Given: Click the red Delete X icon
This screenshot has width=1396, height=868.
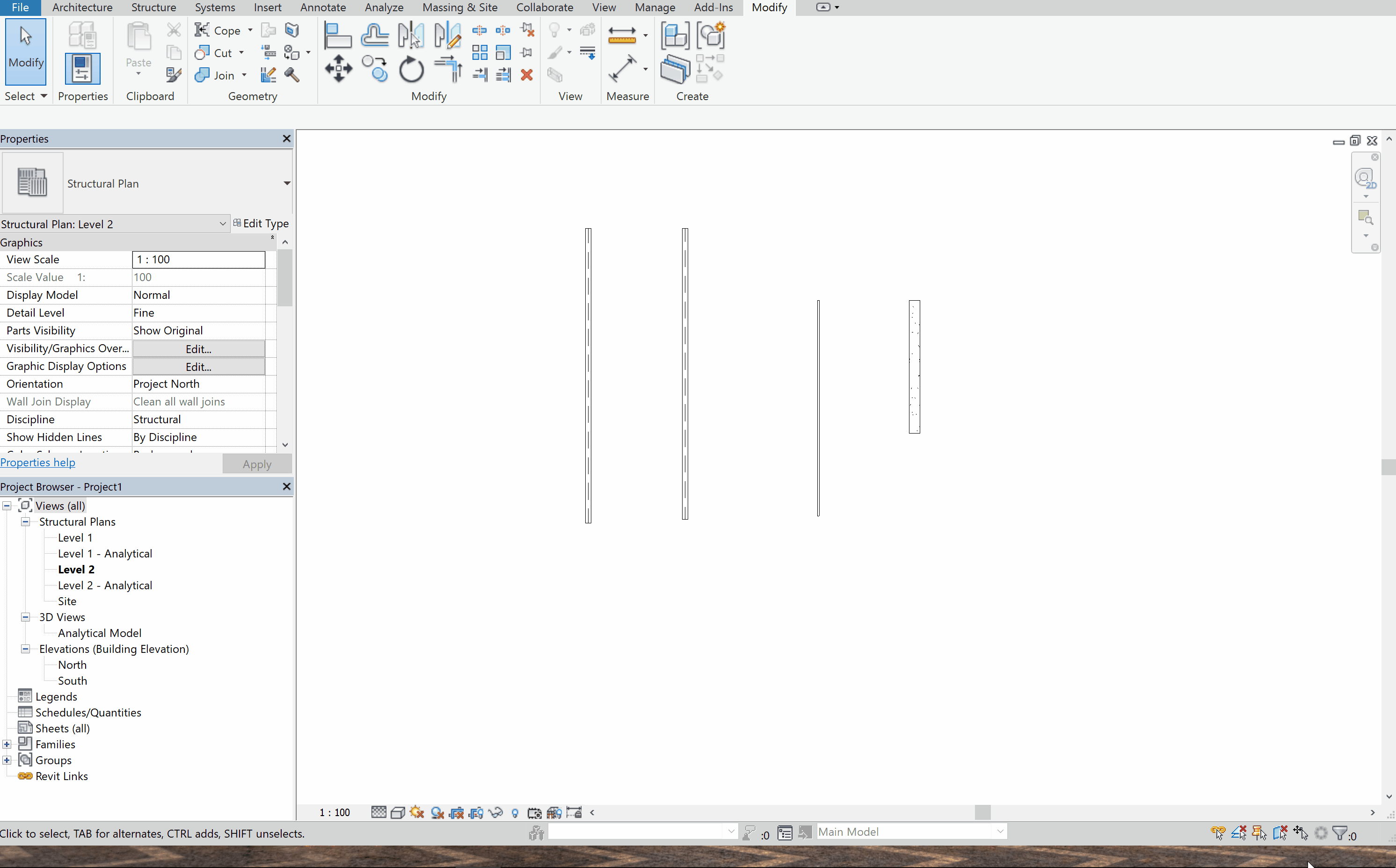Looking at the screenshot, I should coord(527,75).
